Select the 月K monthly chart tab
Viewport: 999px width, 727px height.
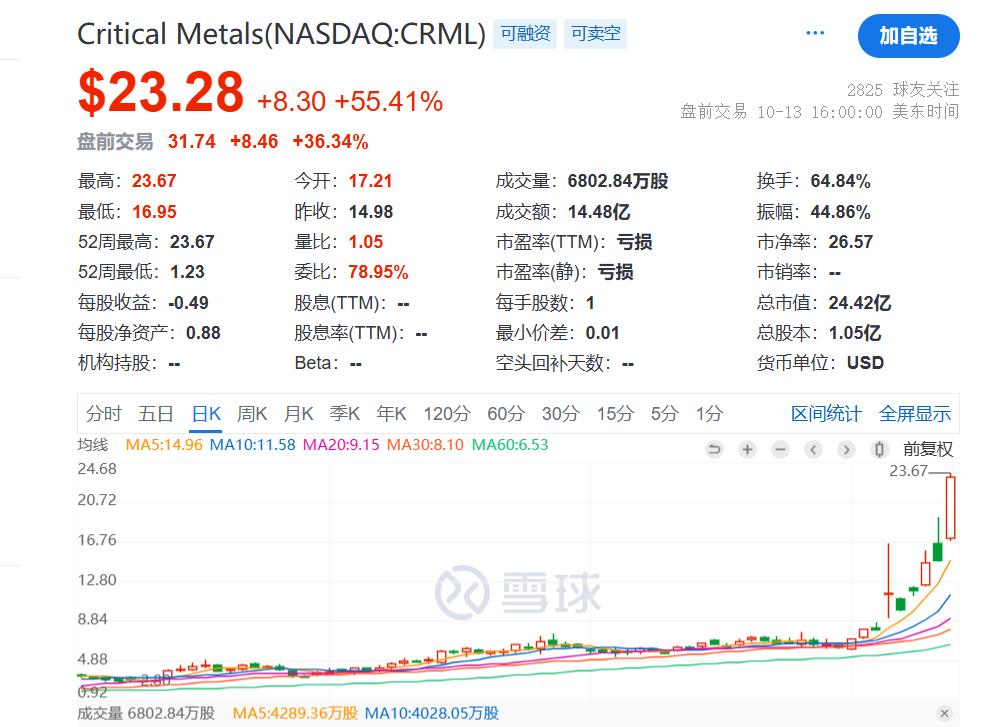tap(299, 414)
